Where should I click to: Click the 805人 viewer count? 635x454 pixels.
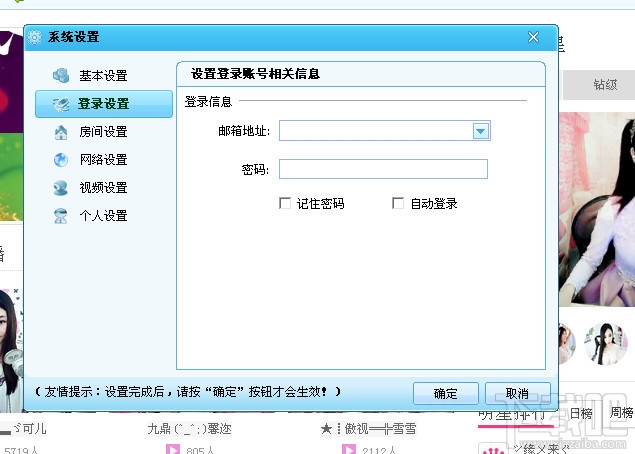200,450
